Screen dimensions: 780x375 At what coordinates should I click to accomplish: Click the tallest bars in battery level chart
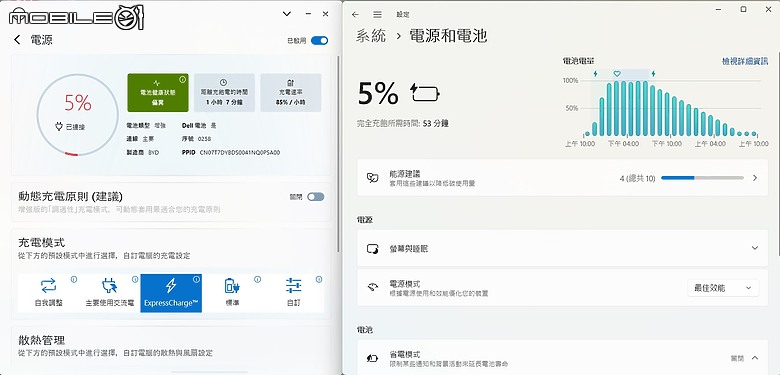pyautogui.click(x=631, y=108)
